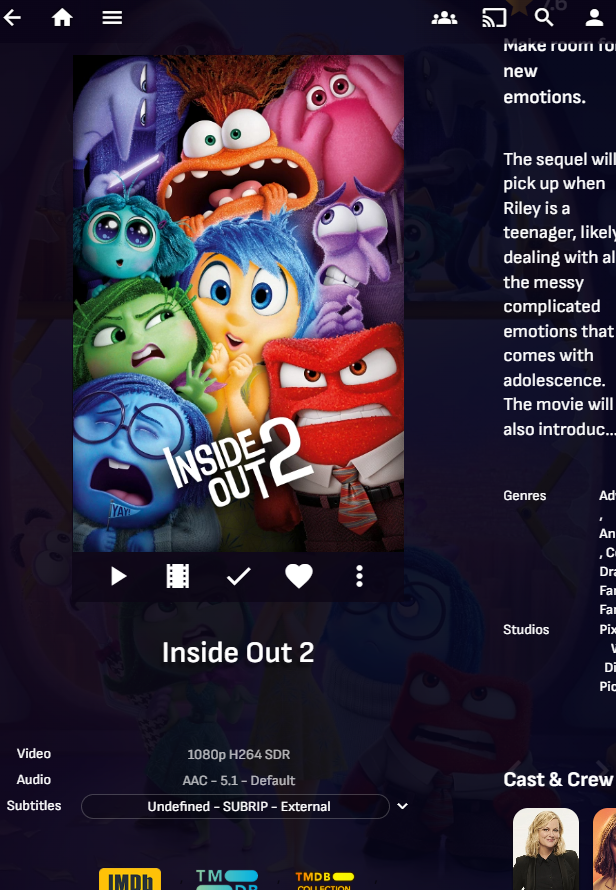The image size is (616, 890).
Task: Open the hamburger menu
Action: coord(112,18)
